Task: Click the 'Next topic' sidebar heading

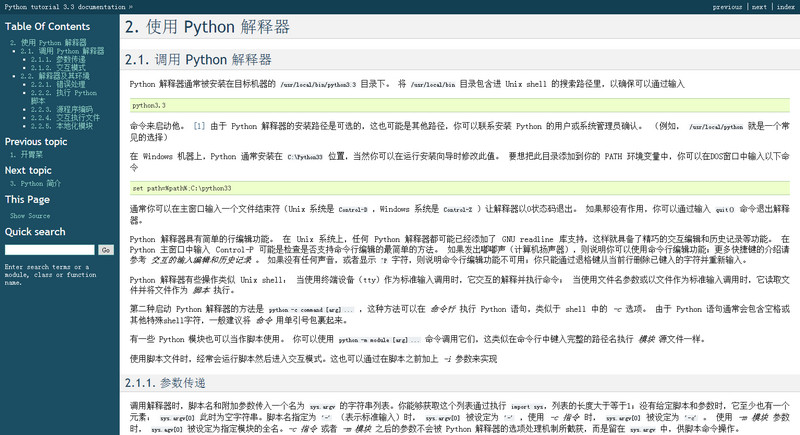Action: click(x=28, y=170)
